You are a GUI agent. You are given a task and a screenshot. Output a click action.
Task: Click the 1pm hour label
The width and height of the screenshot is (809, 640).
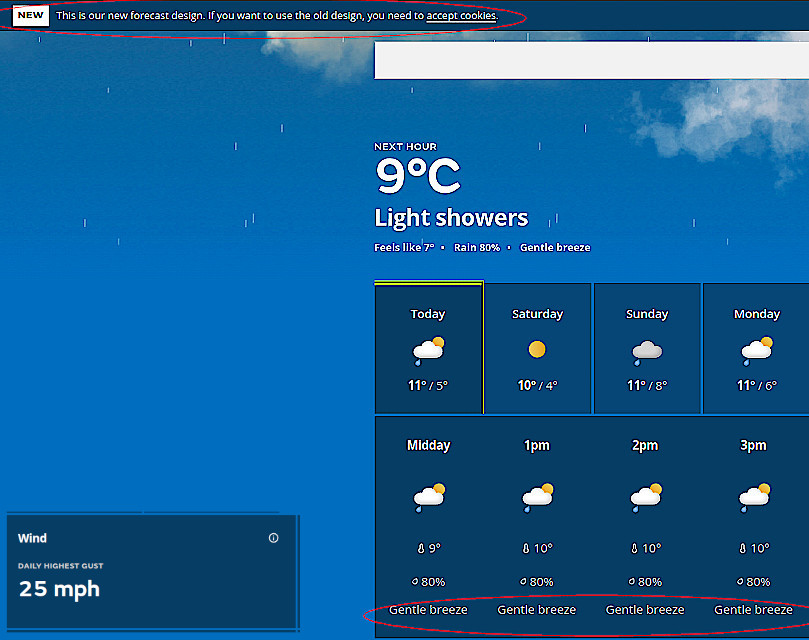[537, 445]
